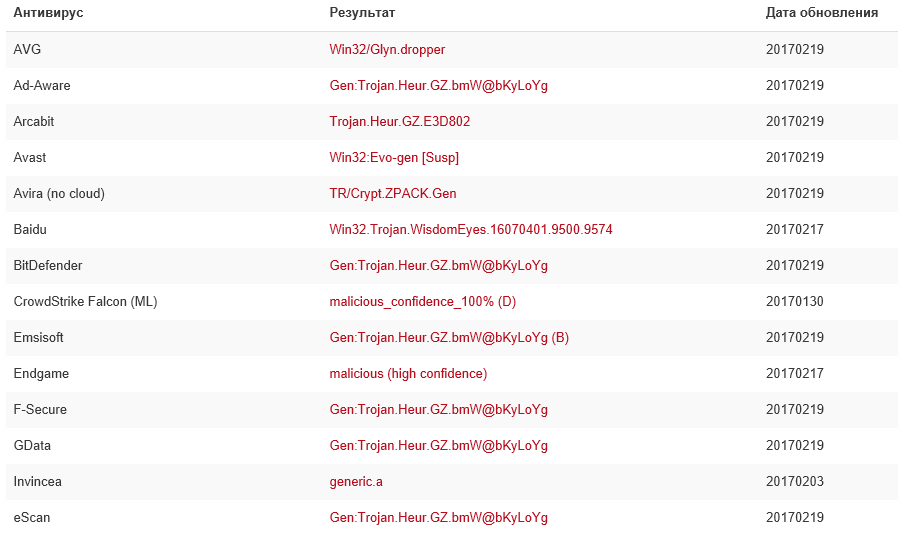Click the Результат column header
Screen dimensions: 898x536
click(x=362, y=13)
